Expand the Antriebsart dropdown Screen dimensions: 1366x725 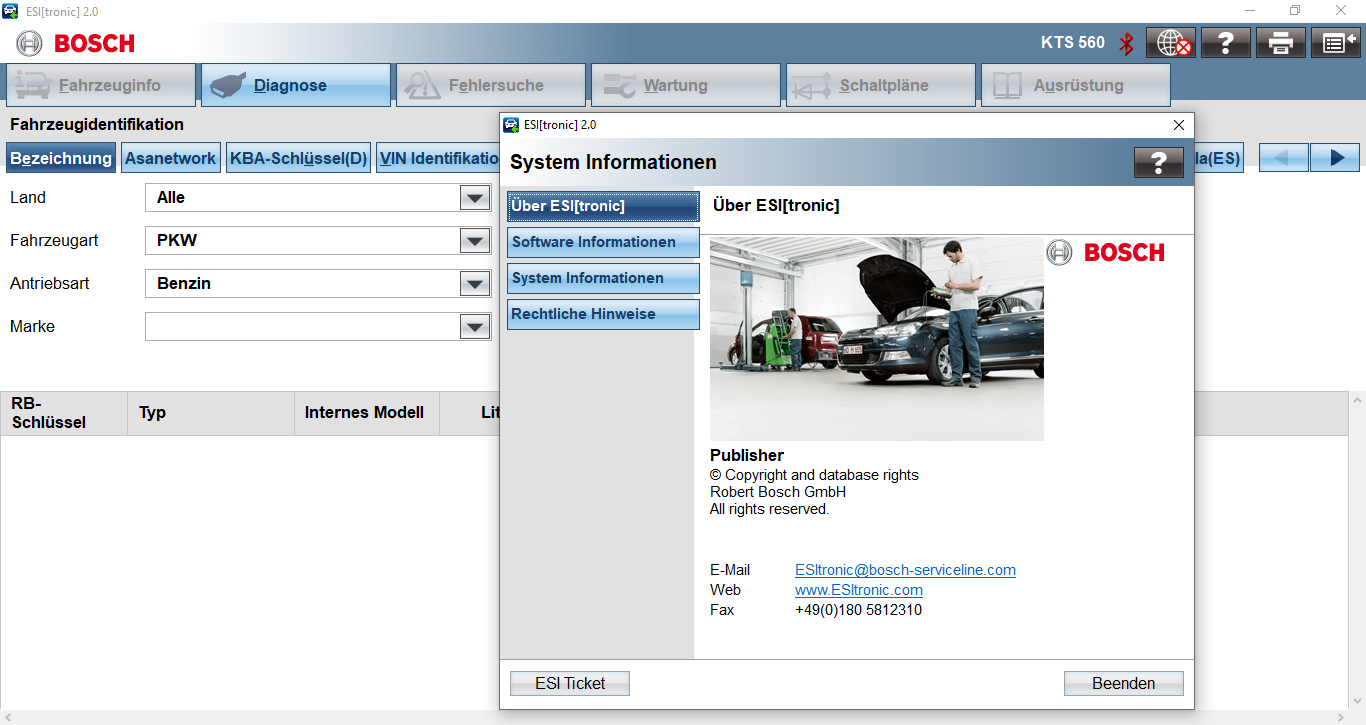coord(474,284)
